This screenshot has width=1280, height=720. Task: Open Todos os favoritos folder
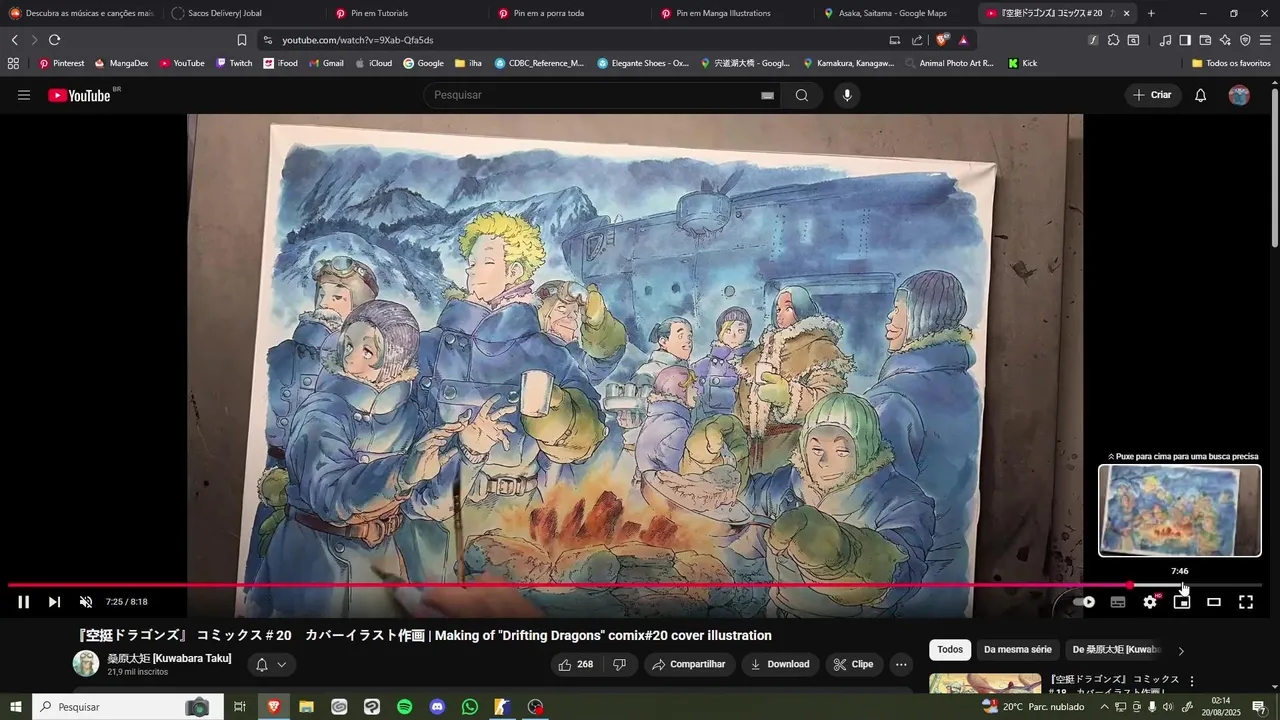point(1231,63)
